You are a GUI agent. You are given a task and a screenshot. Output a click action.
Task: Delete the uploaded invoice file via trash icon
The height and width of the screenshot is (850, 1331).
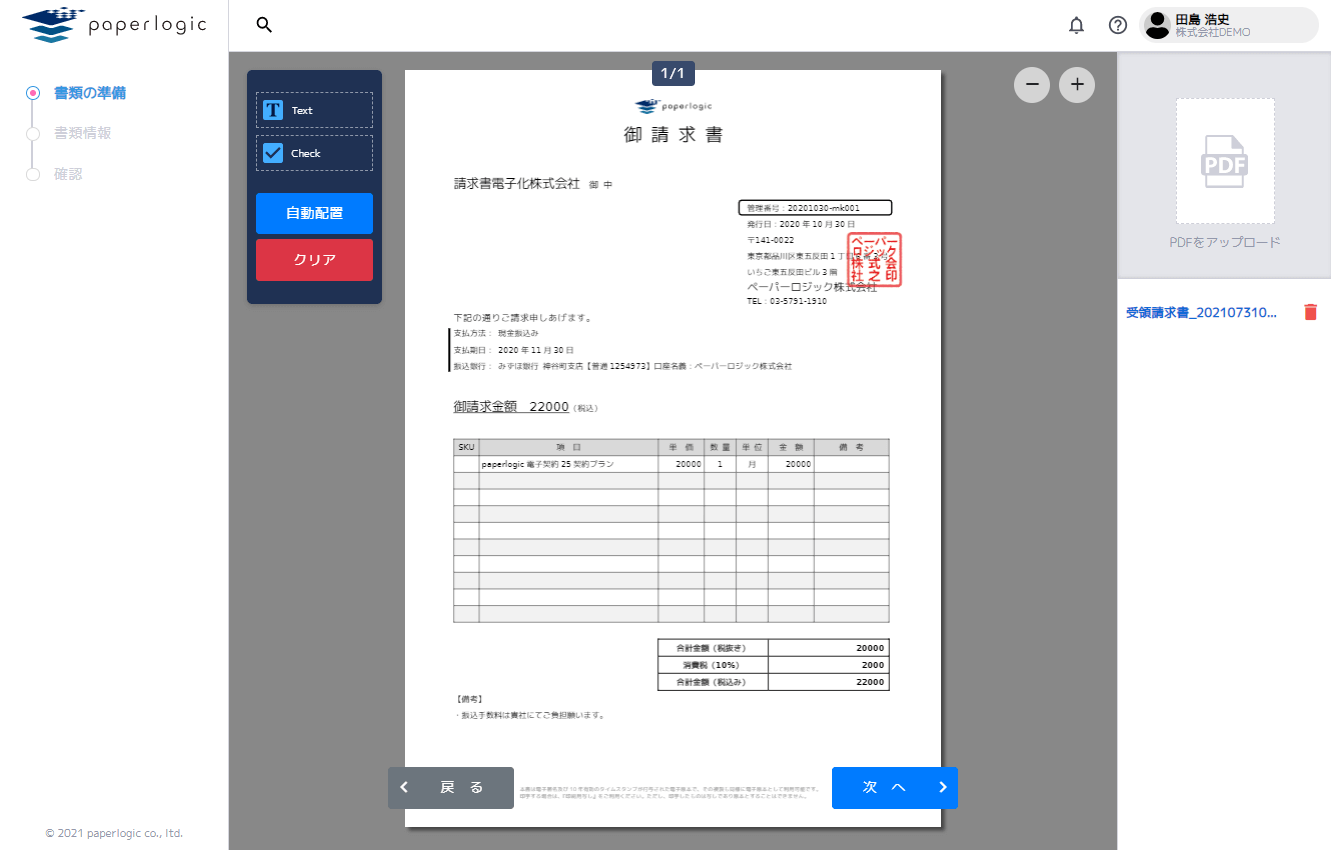[x=1310, y=313]
